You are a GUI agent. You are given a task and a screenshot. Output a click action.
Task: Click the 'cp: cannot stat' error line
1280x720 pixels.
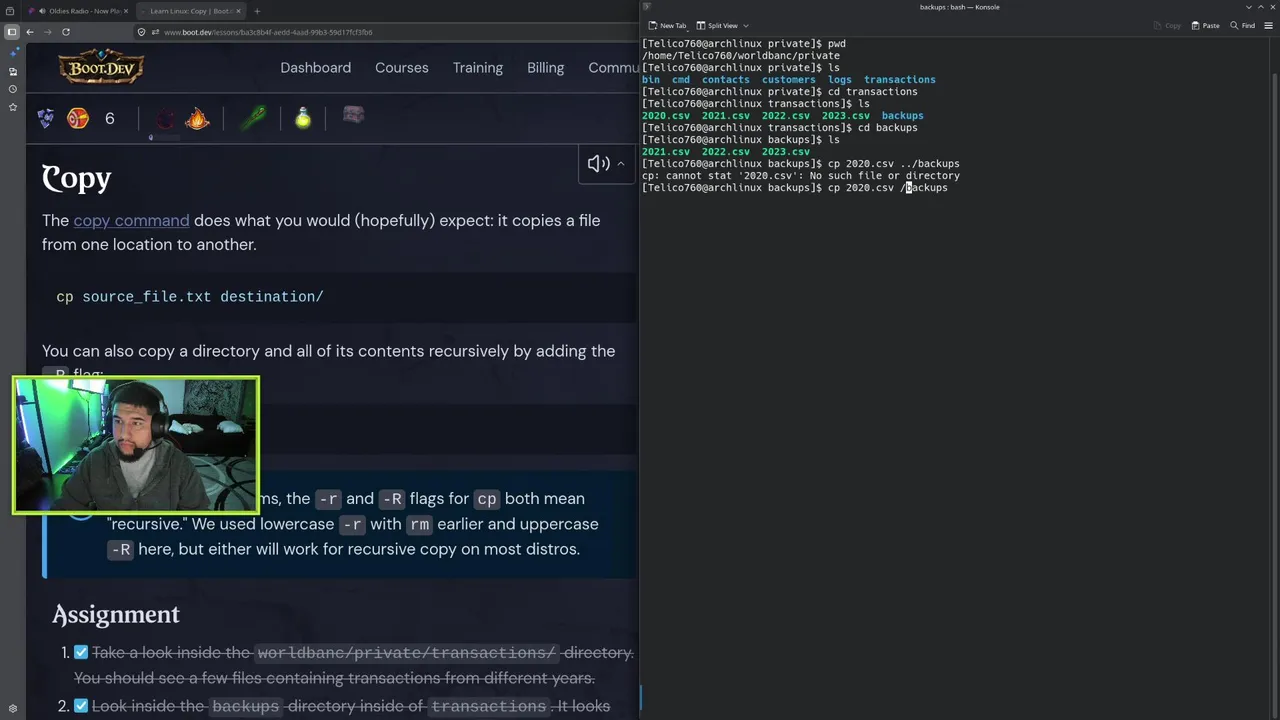[x=801, y=176]
